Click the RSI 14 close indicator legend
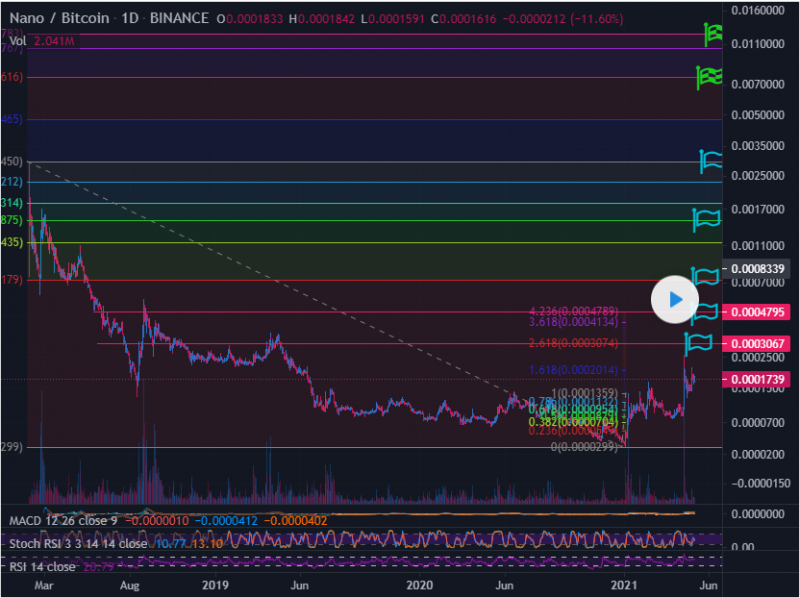The height and width of the screenshot is (598, 800). click(42, 566)
